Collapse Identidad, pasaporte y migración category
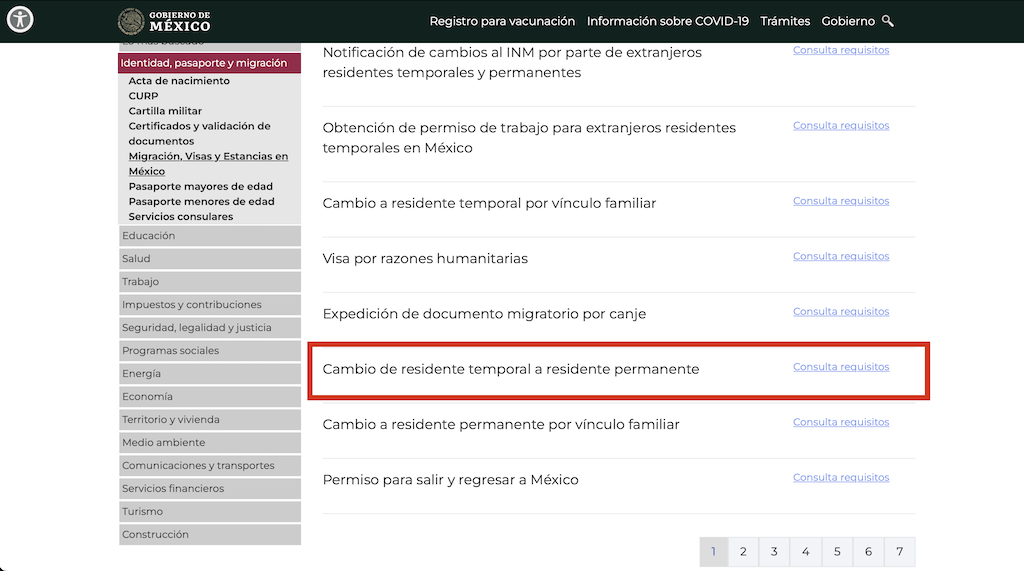 pos(210,63)
